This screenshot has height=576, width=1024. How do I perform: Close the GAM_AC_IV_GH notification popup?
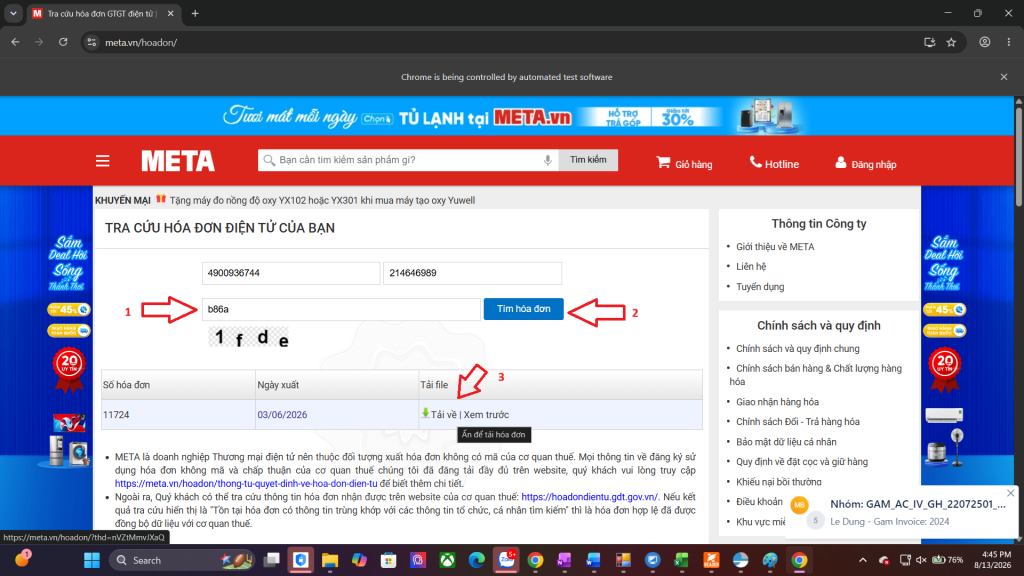tap(1010, 493)
